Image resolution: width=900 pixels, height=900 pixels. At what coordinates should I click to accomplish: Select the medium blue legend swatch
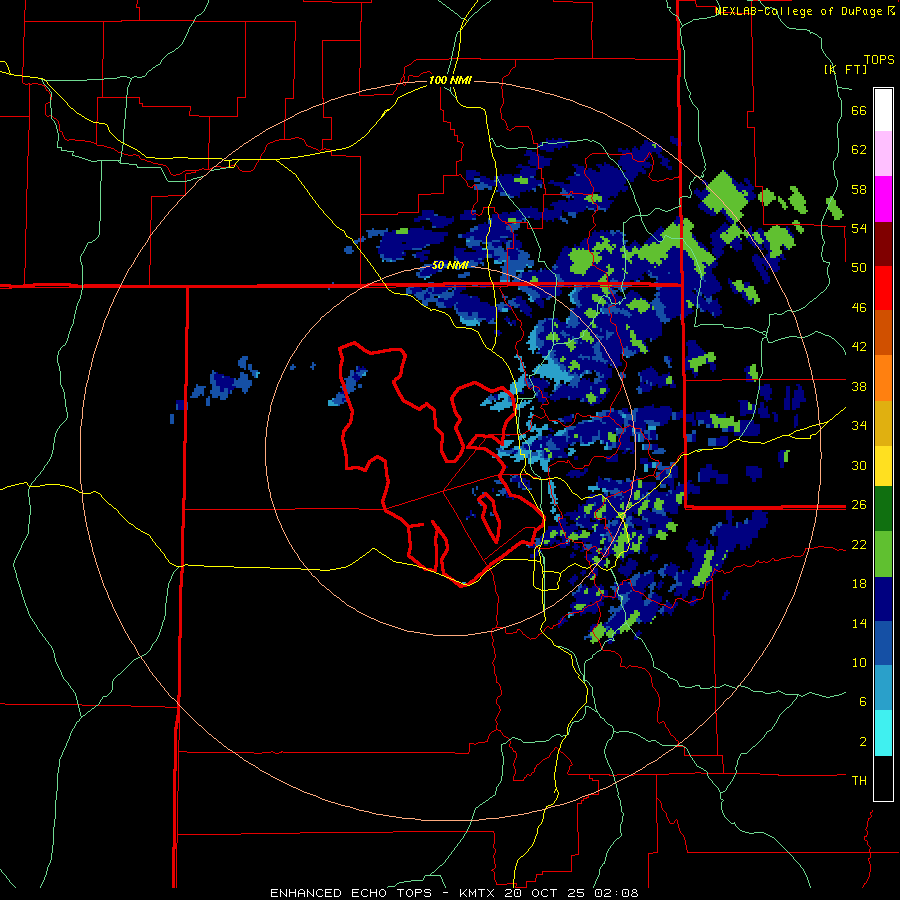point(883,644)
